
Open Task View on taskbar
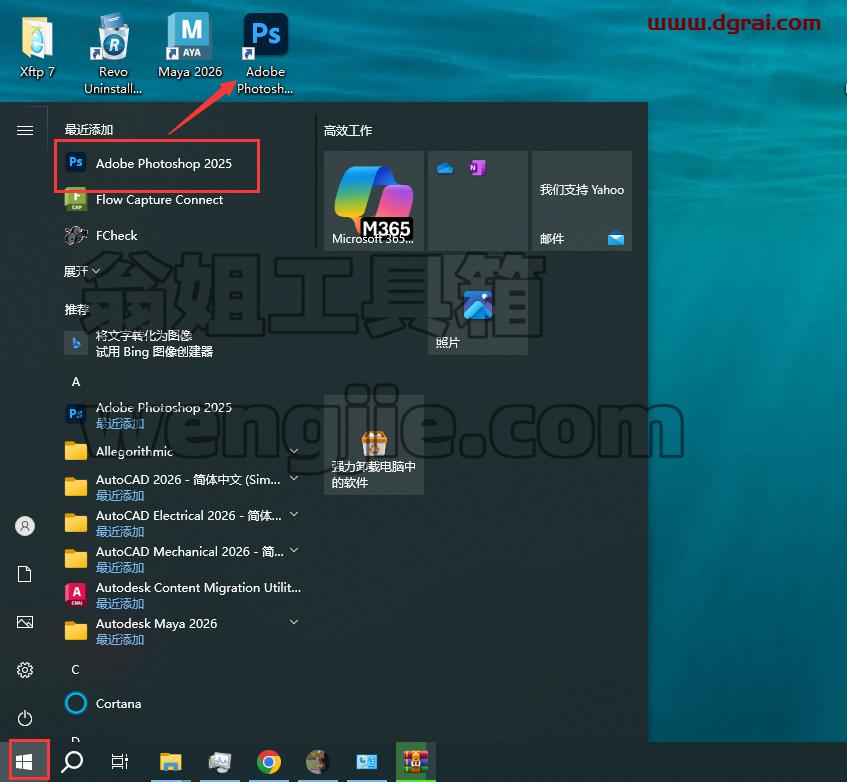pos(120,761)
